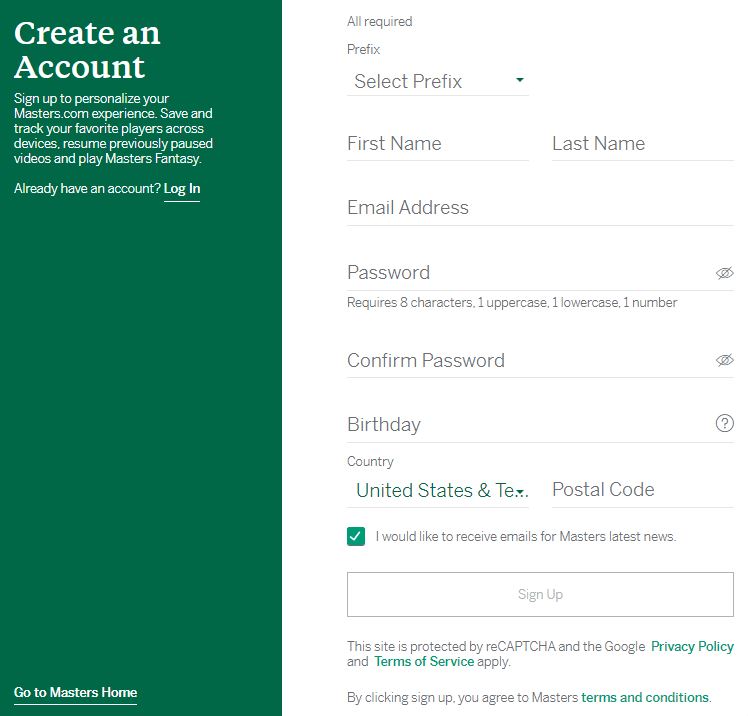748x716 pixels.
Task: Click the Postal Code input field
Action: coord(643,490)
